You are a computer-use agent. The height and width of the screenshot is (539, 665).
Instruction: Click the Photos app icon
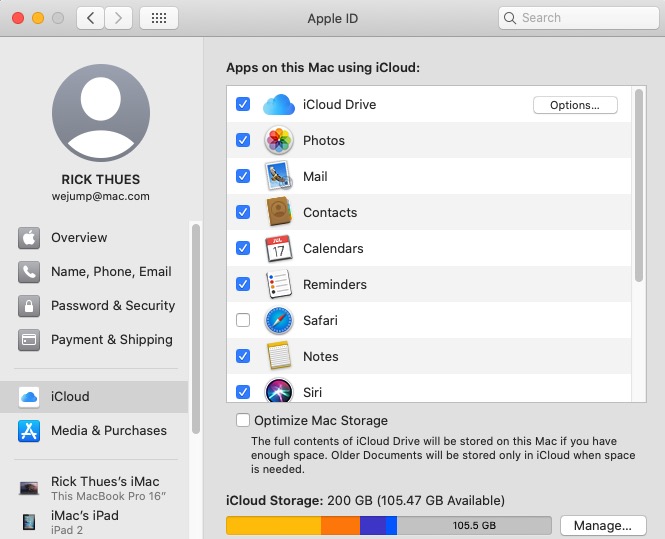(x=279, y=140)
